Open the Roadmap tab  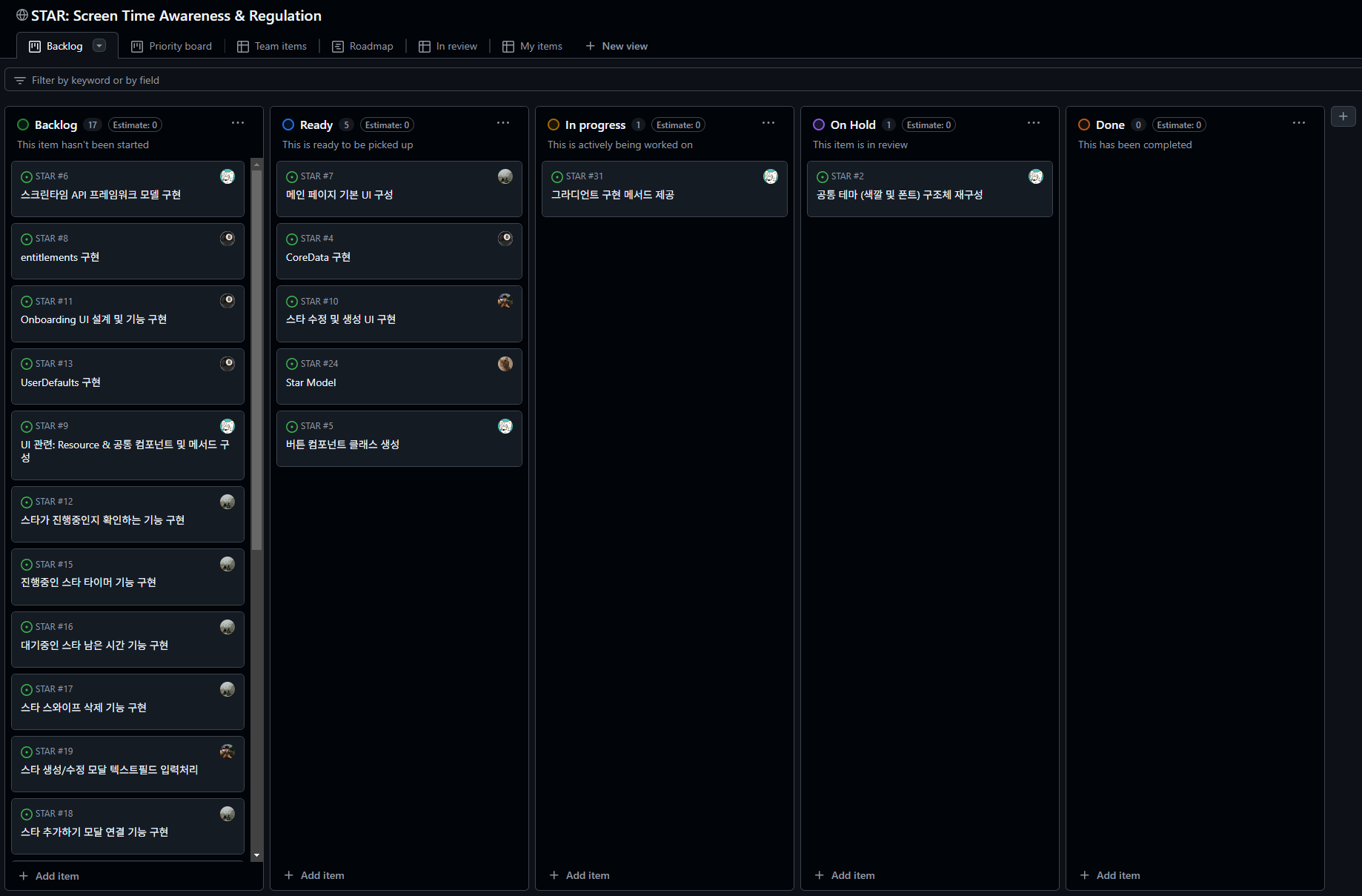(362, 46)
